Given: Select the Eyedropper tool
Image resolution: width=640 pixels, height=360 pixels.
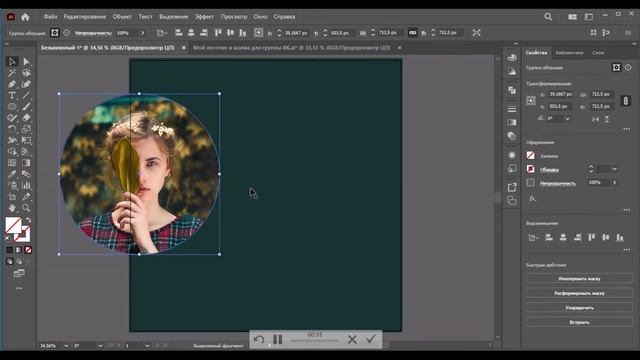Looking at the screenshot, I should (12, 174).
